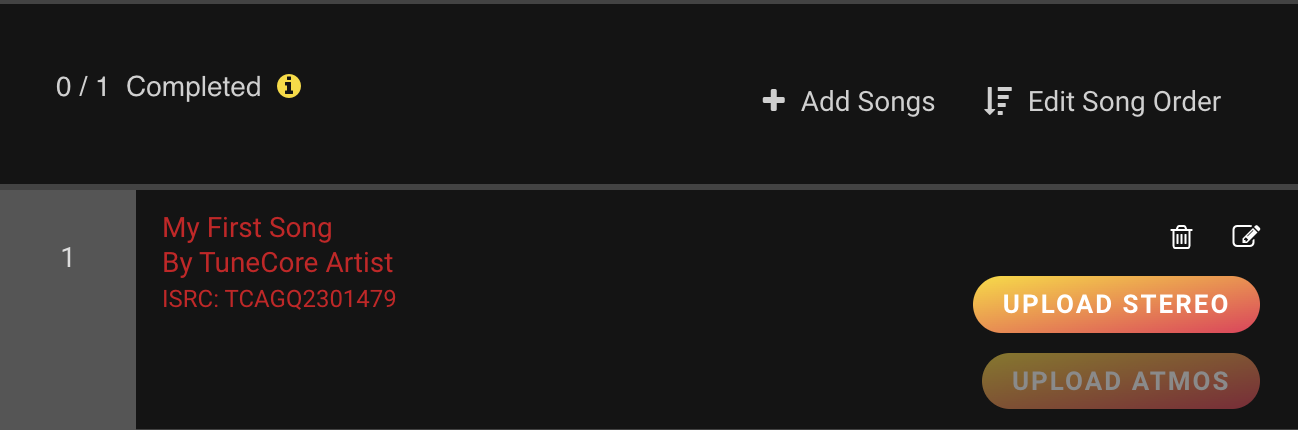The height and width of the screenshot is (430, 1298).
Task: Click the plus icon for Add Songs
Action: [x=773, y=101]
